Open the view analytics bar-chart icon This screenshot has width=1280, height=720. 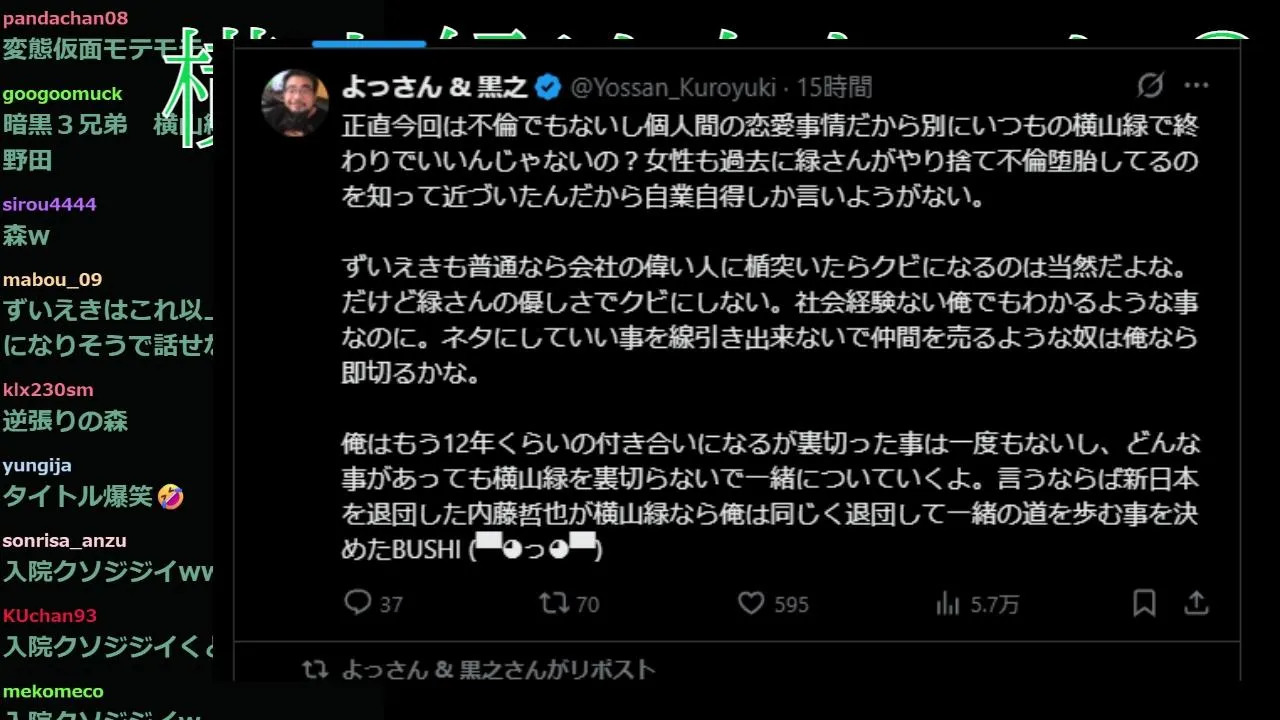click(947, 603)
